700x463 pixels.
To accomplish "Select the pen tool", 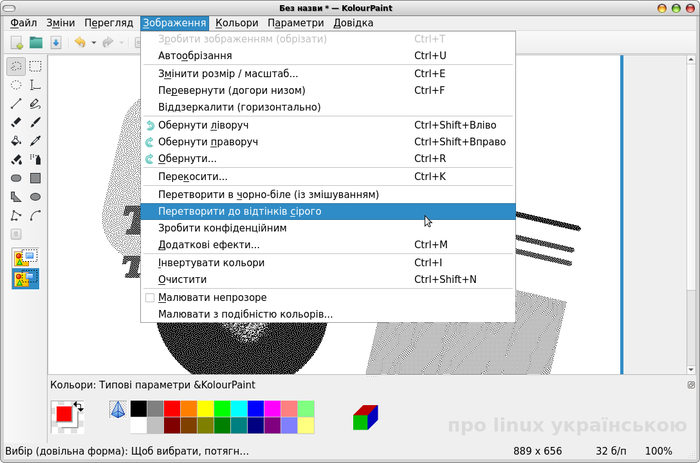I will pos(35,104).
